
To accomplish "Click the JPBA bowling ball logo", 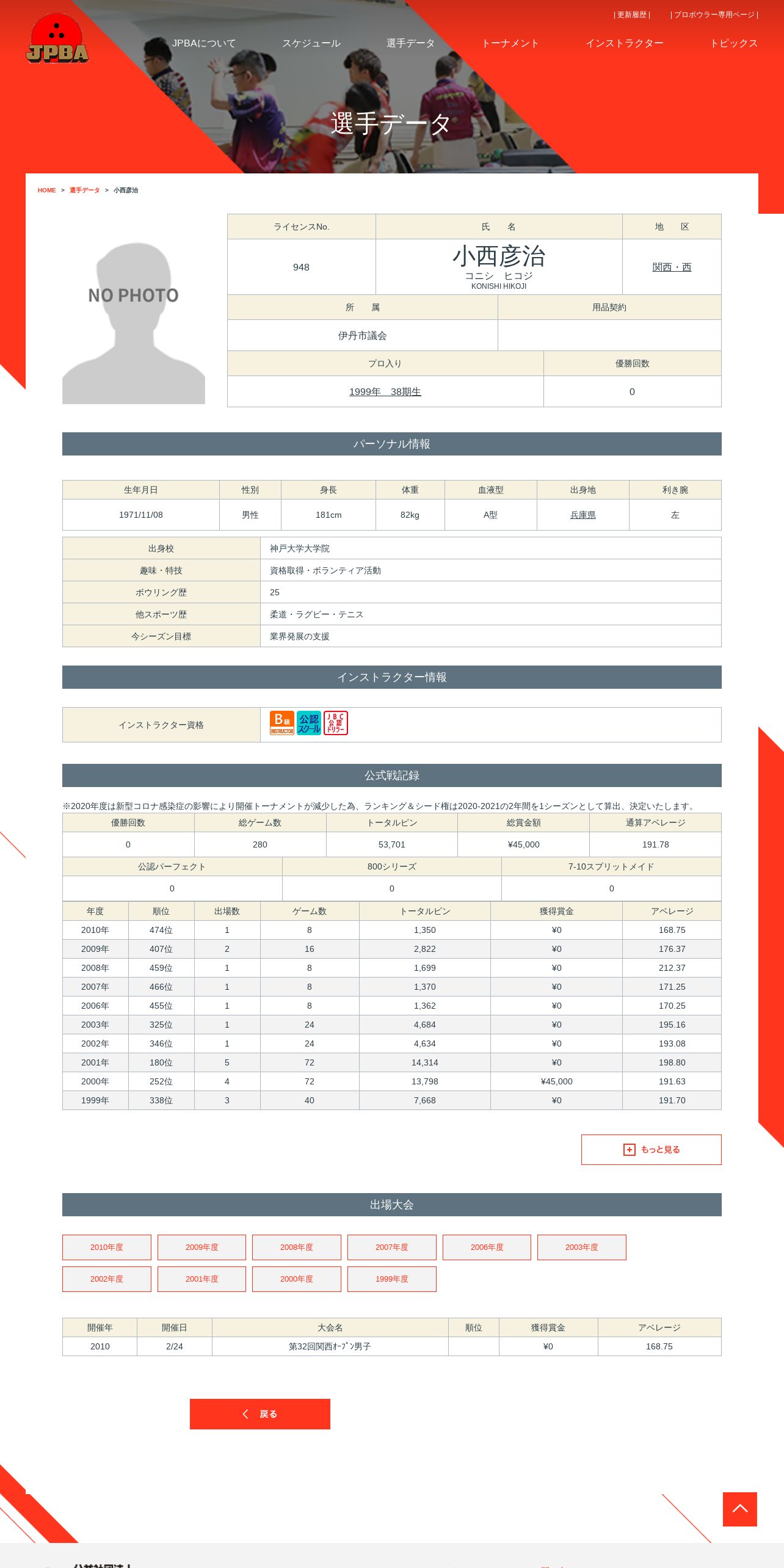I will pos(57,38).
